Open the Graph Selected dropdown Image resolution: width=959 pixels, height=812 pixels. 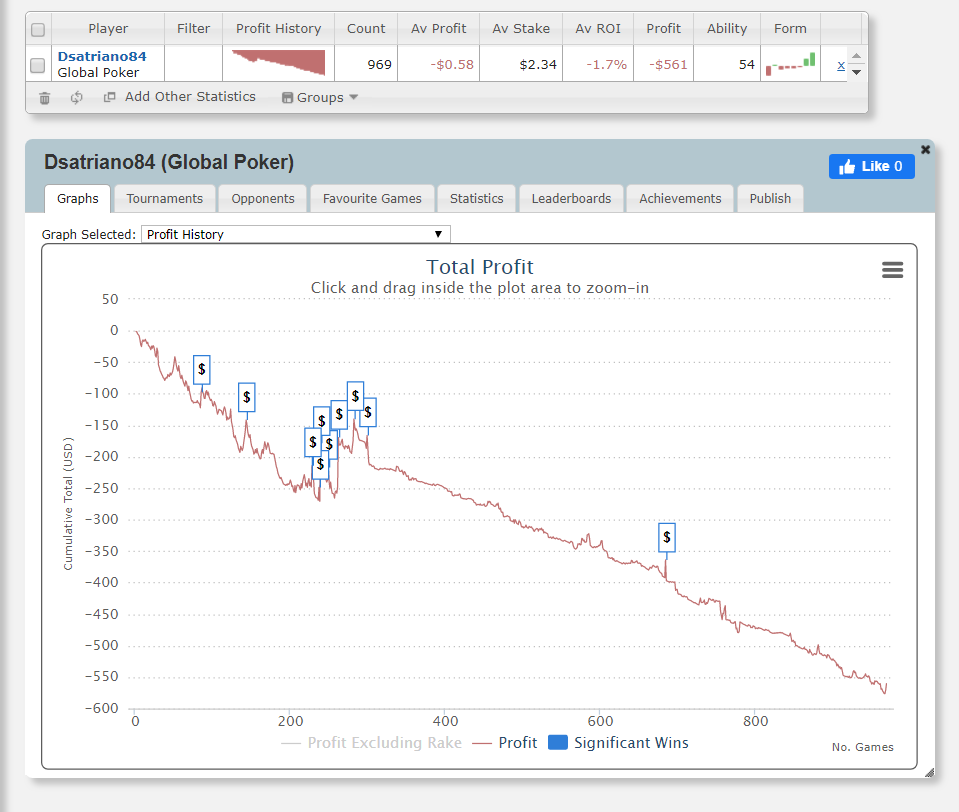(295, 234)
